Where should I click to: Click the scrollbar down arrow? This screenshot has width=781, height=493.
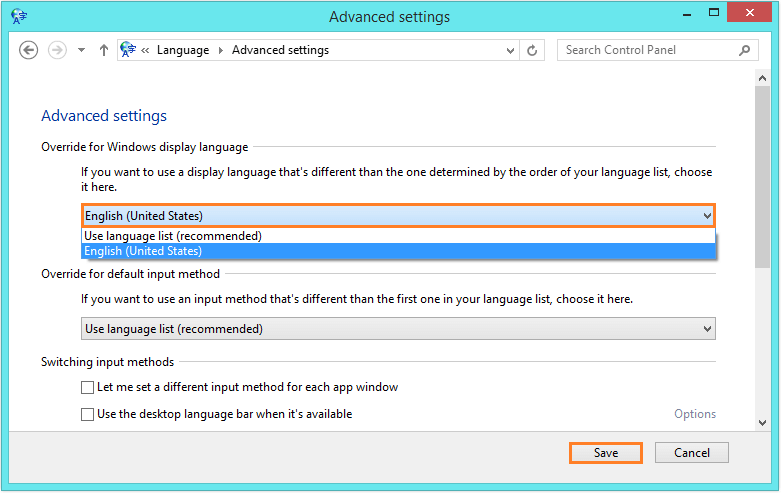[x=762, y=423]
